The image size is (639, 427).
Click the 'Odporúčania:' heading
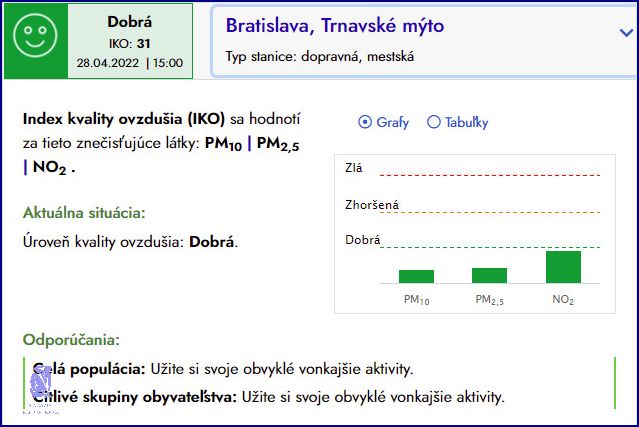point(71,339)
